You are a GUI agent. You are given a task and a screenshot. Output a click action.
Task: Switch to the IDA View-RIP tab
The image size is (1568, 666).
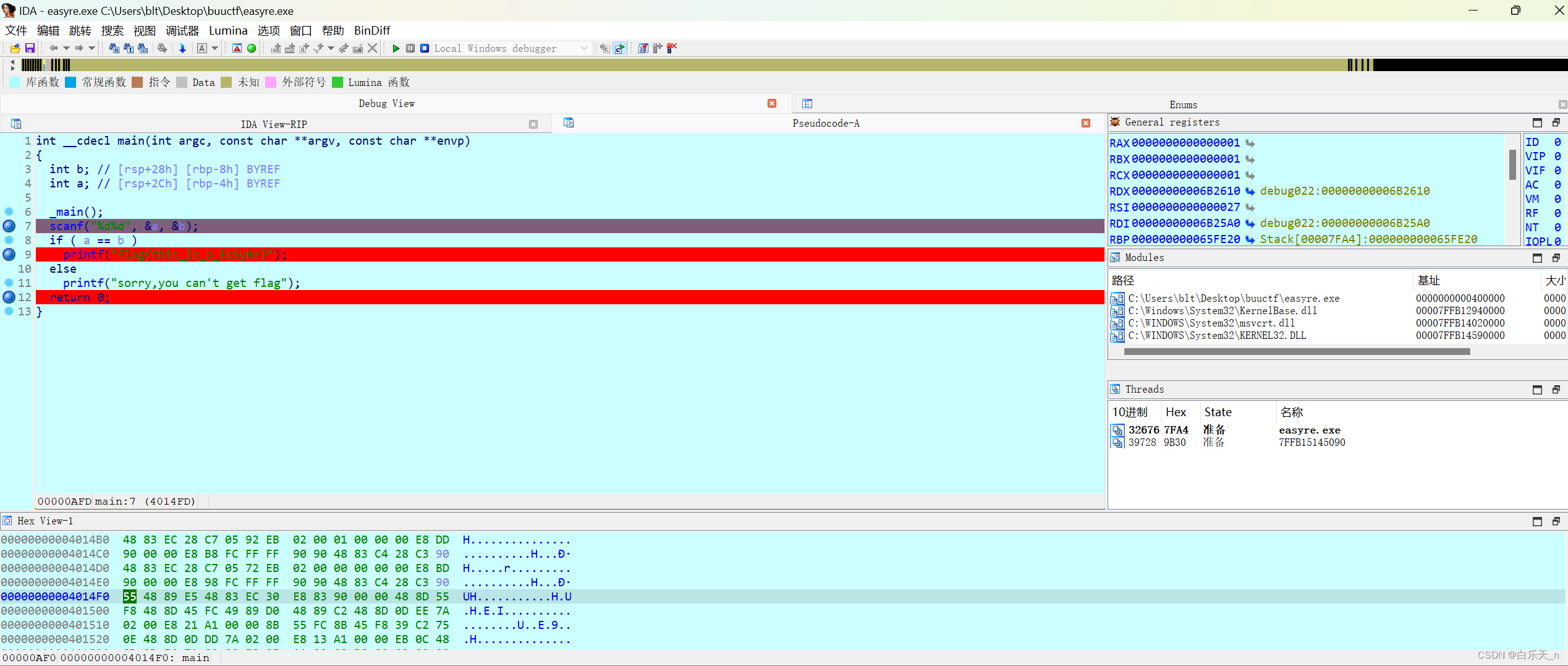coord(274,124)
